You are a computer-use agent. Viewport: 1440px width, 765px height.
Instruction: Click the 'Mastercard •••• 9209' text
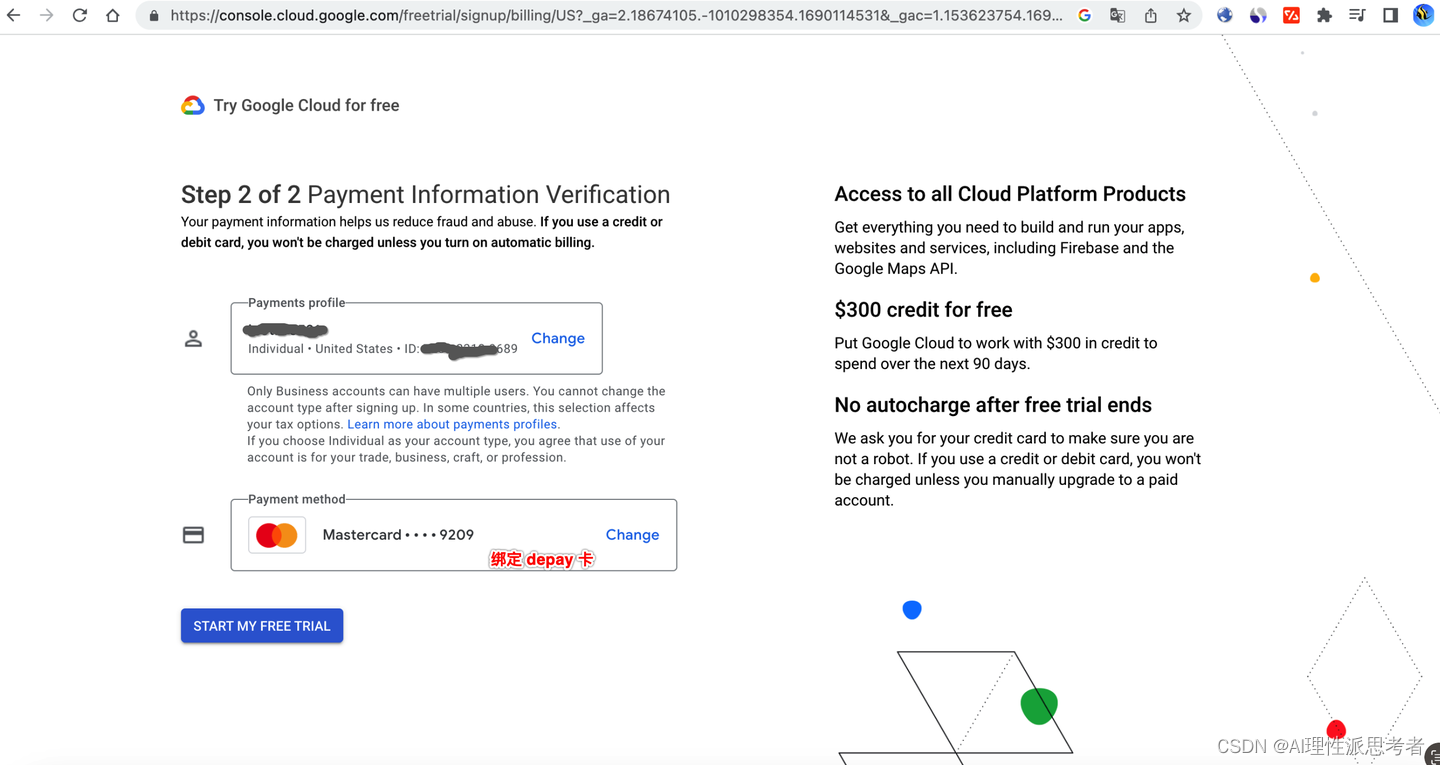pyautogui.click(x=398, y=535)
